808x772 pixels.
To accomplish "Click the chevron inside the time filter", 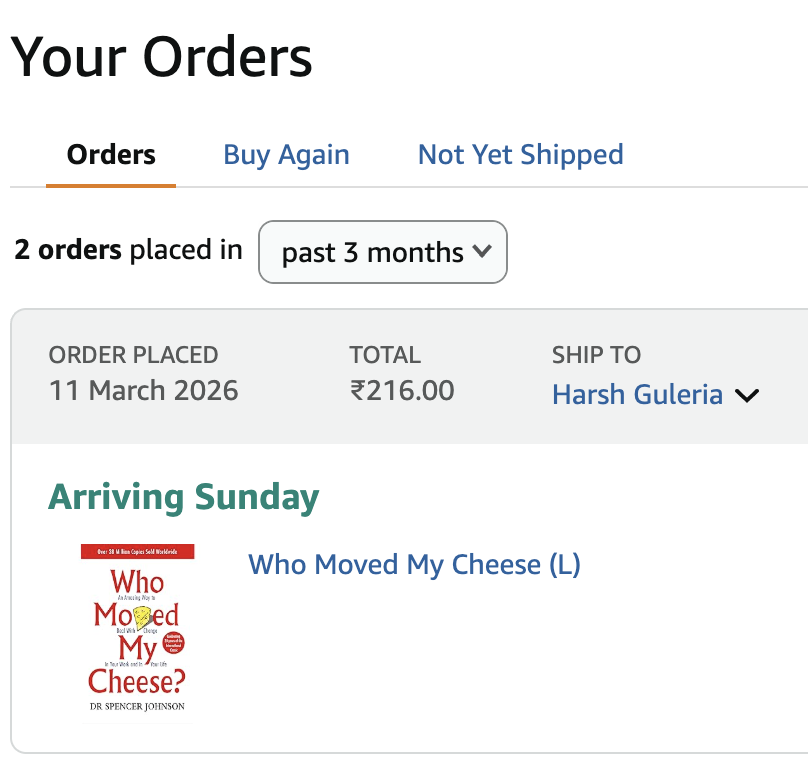I will pyautogui.click(x=482, y=252).
